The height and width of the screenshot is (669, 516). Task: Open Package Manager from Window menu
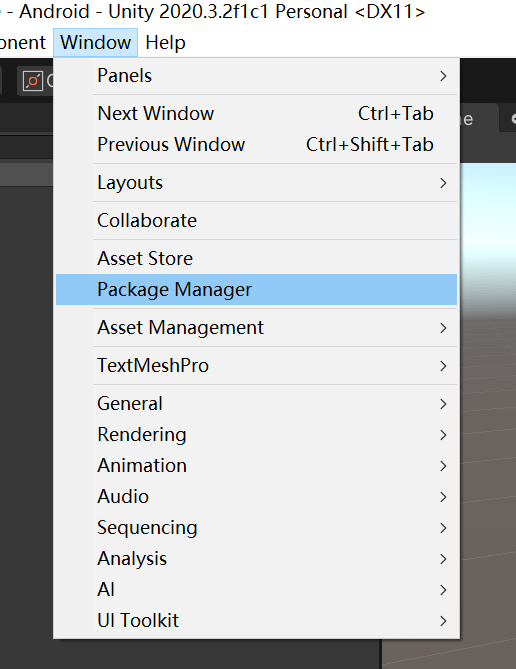(x=256, y=289)
